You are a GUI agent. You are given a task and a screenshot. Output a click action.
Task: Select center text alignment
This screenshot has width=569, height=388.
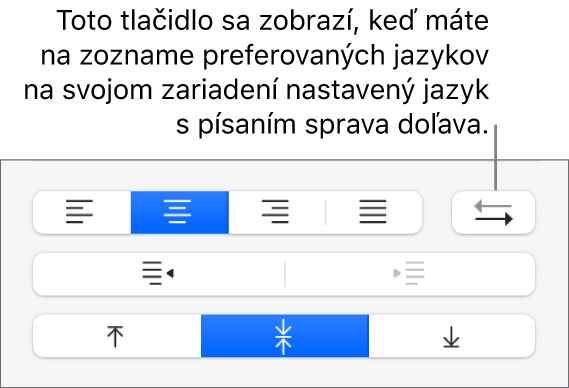coord(180,212)
